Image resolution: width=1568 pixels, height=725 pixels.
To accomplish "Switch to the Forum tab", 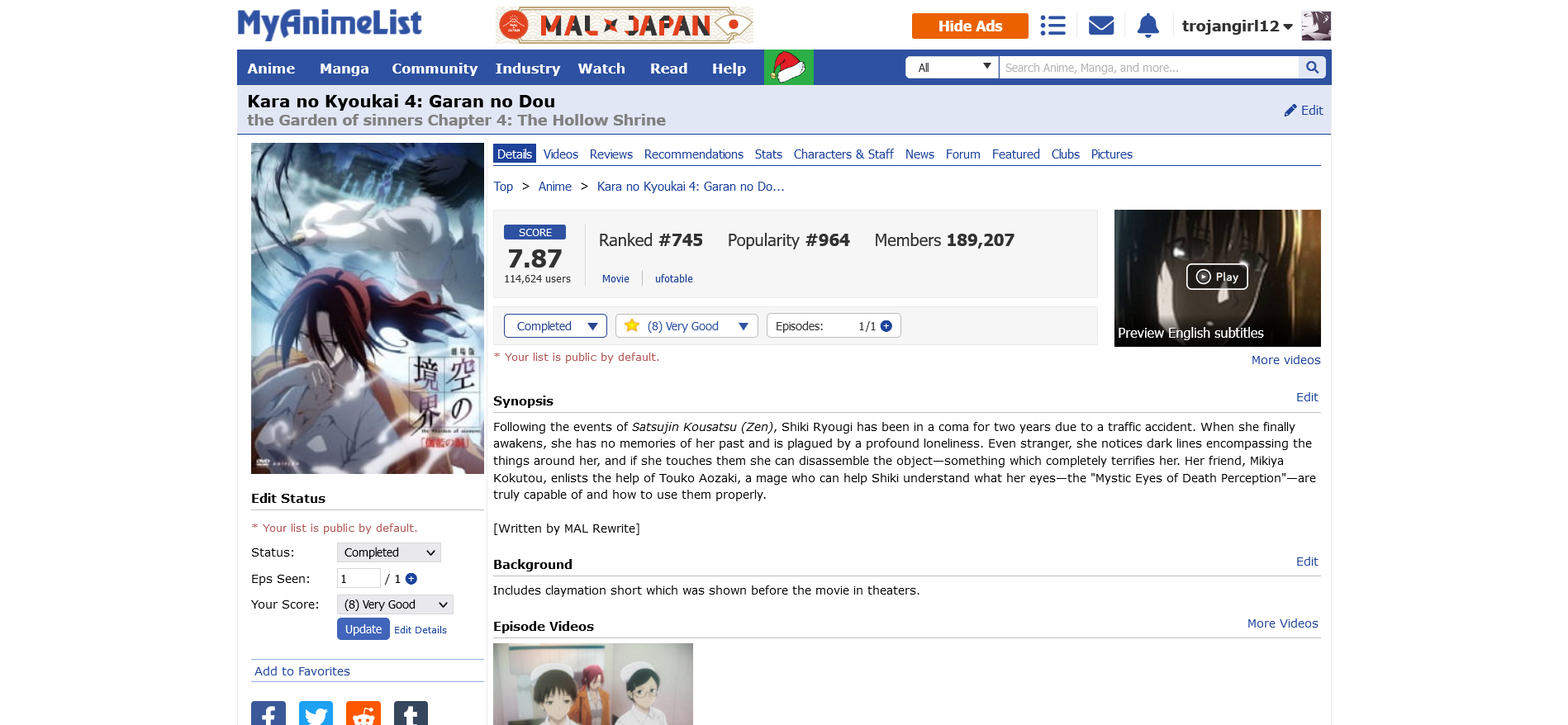I will pyautogui.click(x=963, y=154).
